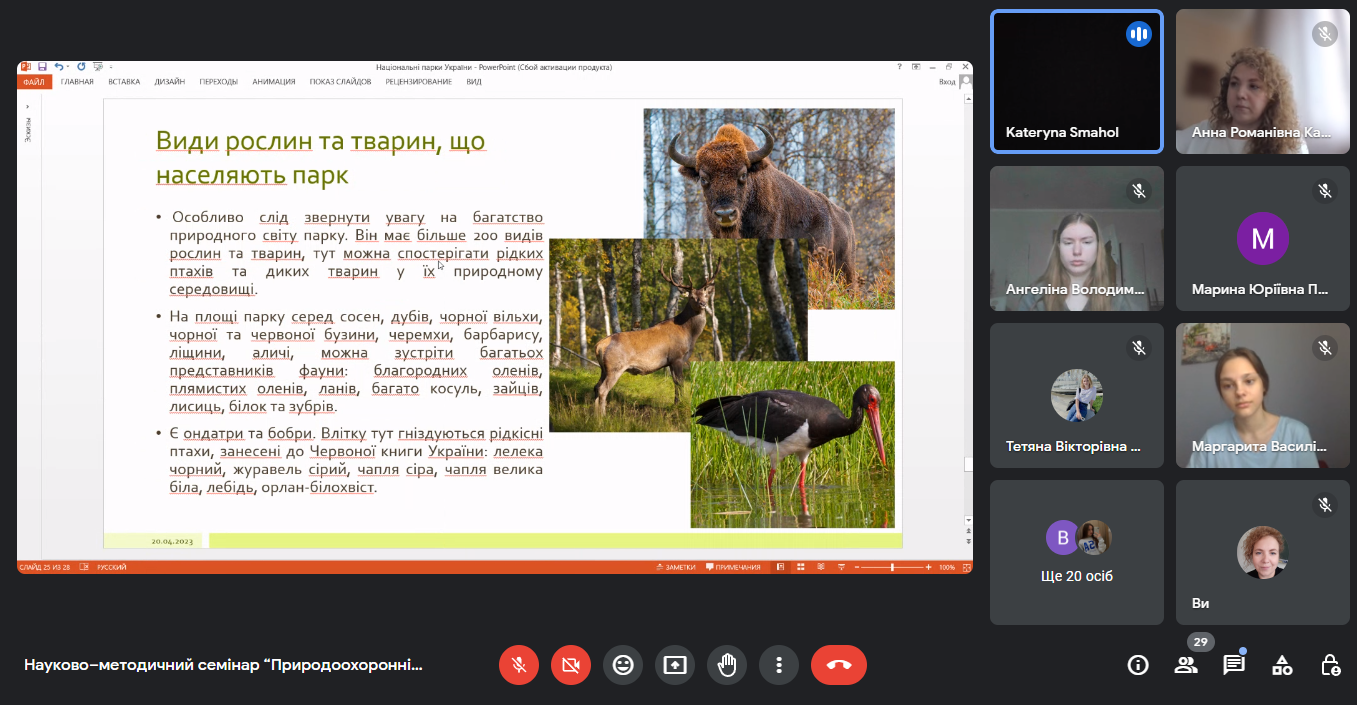This screenshot has height=705, width=1357.
Task: Leave the call with the red button
Action: tap(838, 665)
